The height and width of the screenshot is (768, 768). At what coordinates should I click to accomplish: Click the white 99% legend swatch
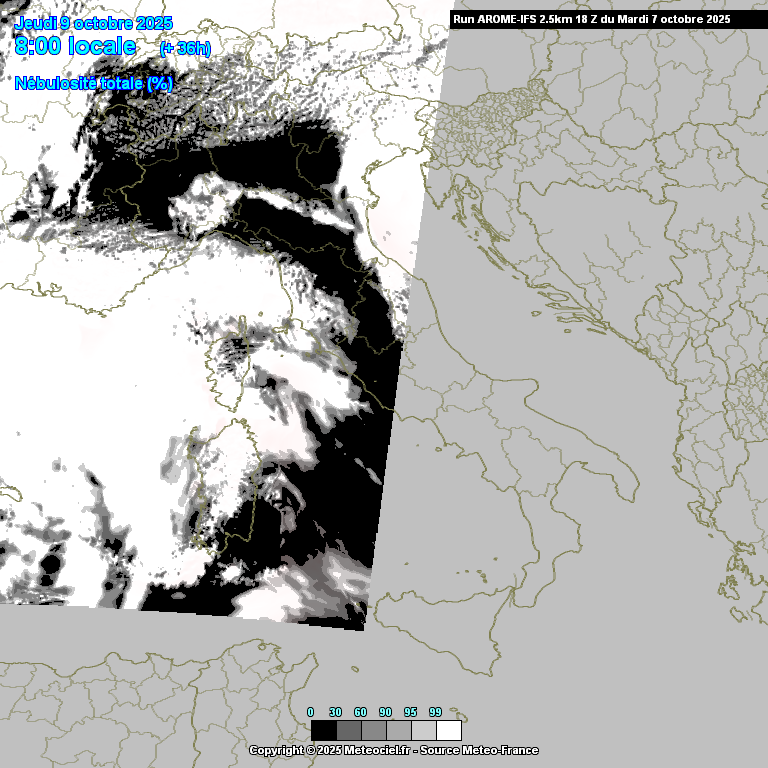coord(449,730)
